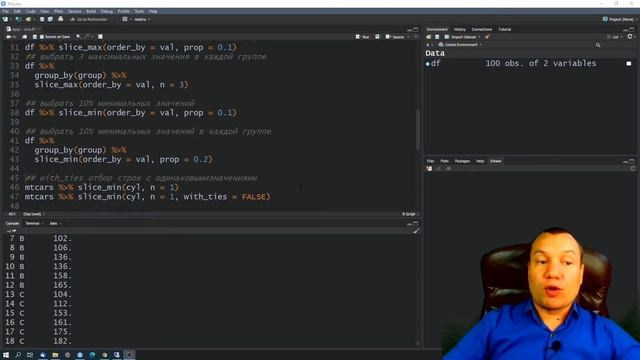
Task: Click the Find/Replace magnifier icon in editor
Action: pyautogui.click(x=78, y=37)
